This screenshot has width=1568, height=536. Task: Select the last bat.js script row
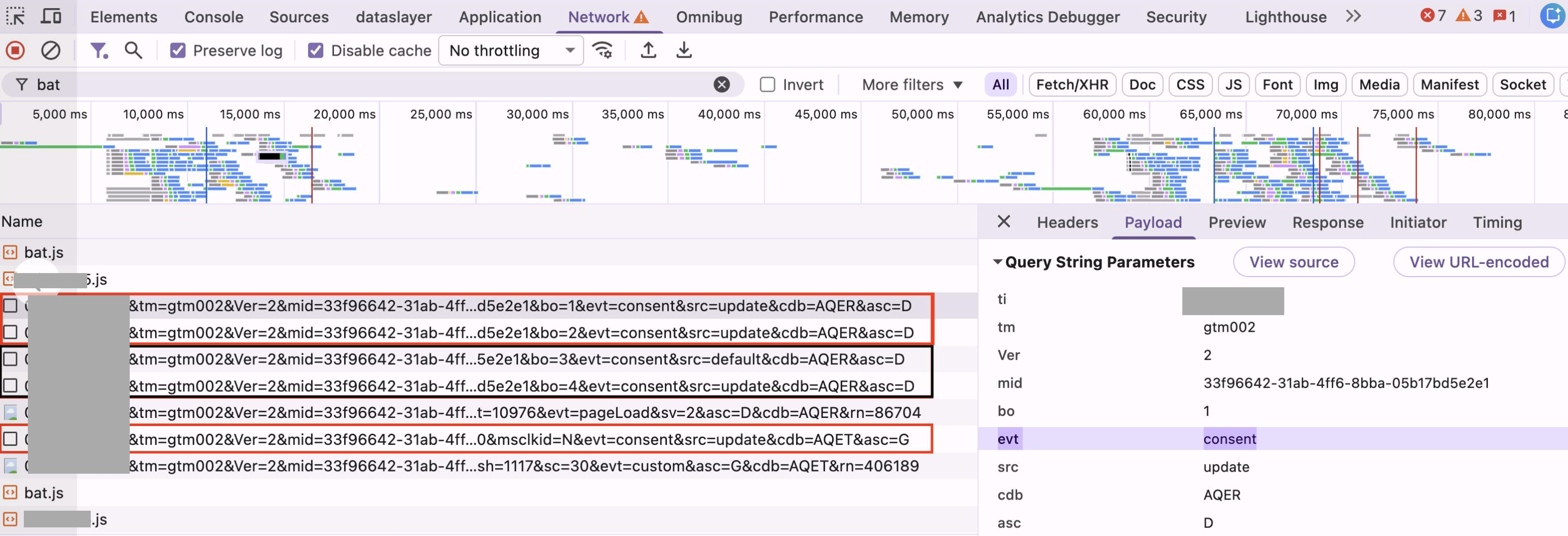click(489, 492)
